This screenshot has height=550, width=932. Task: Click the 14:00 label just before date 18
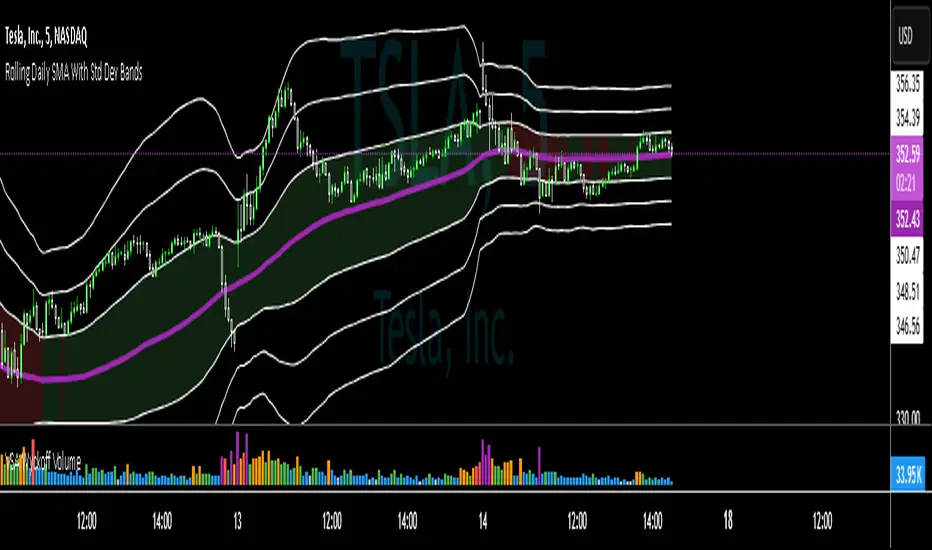(x=652, y=521)
